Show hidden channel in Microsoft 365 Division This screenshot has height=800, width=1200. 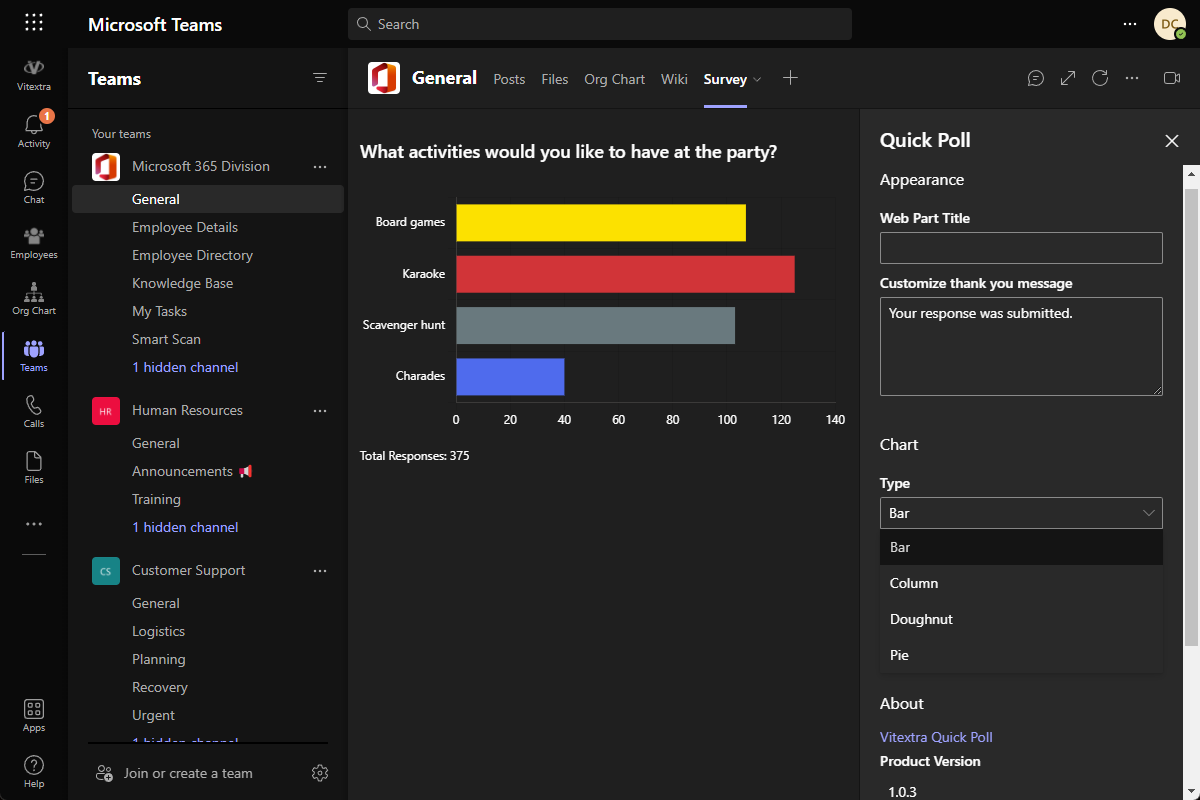[185, 367]
